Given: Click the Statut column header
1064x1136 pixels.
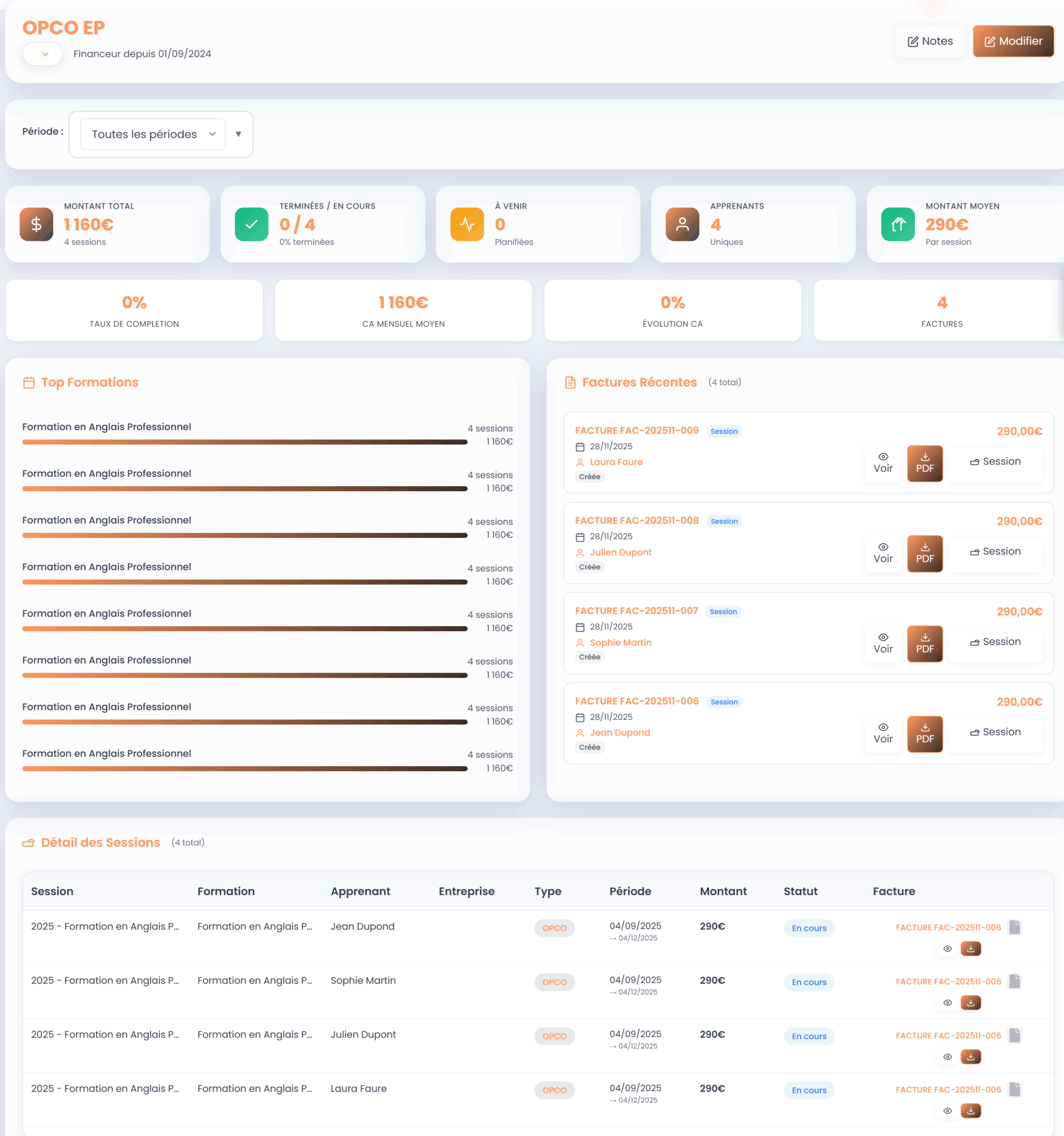Looking at the screenshot, I should pyautogui.click(x=800, y=891).
